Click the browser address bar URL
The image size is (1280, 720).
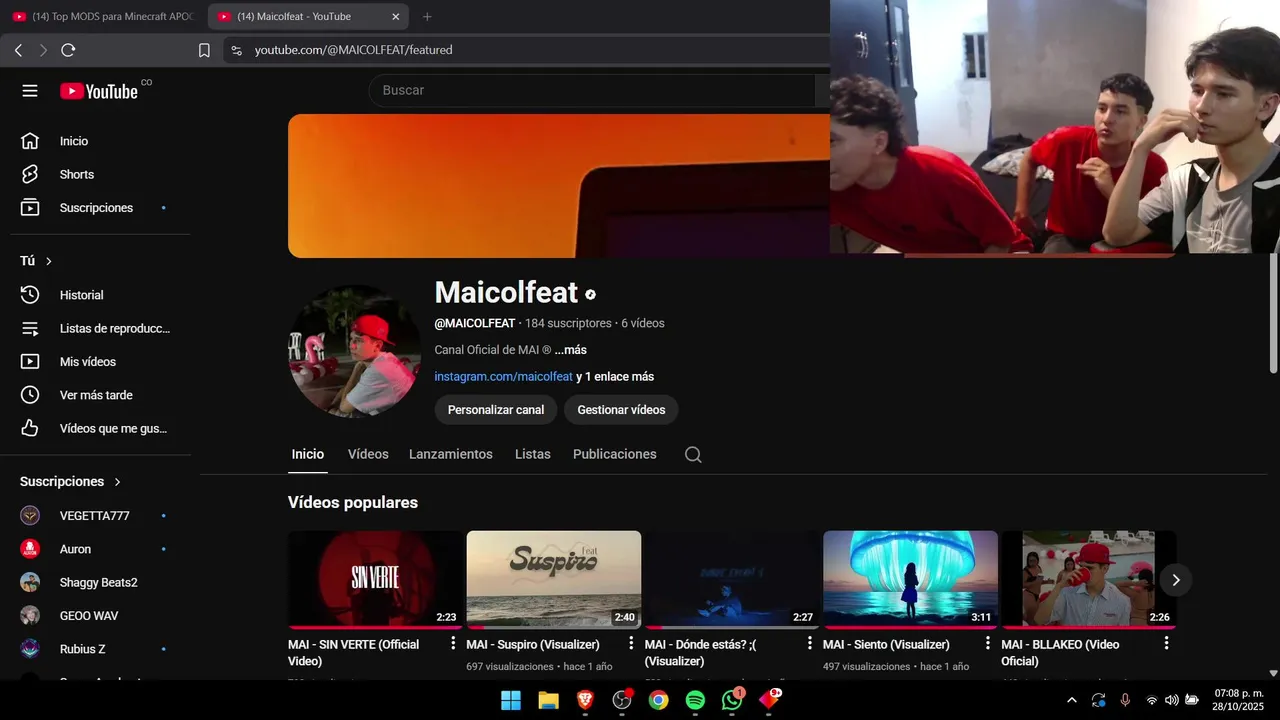pos(353,50)
